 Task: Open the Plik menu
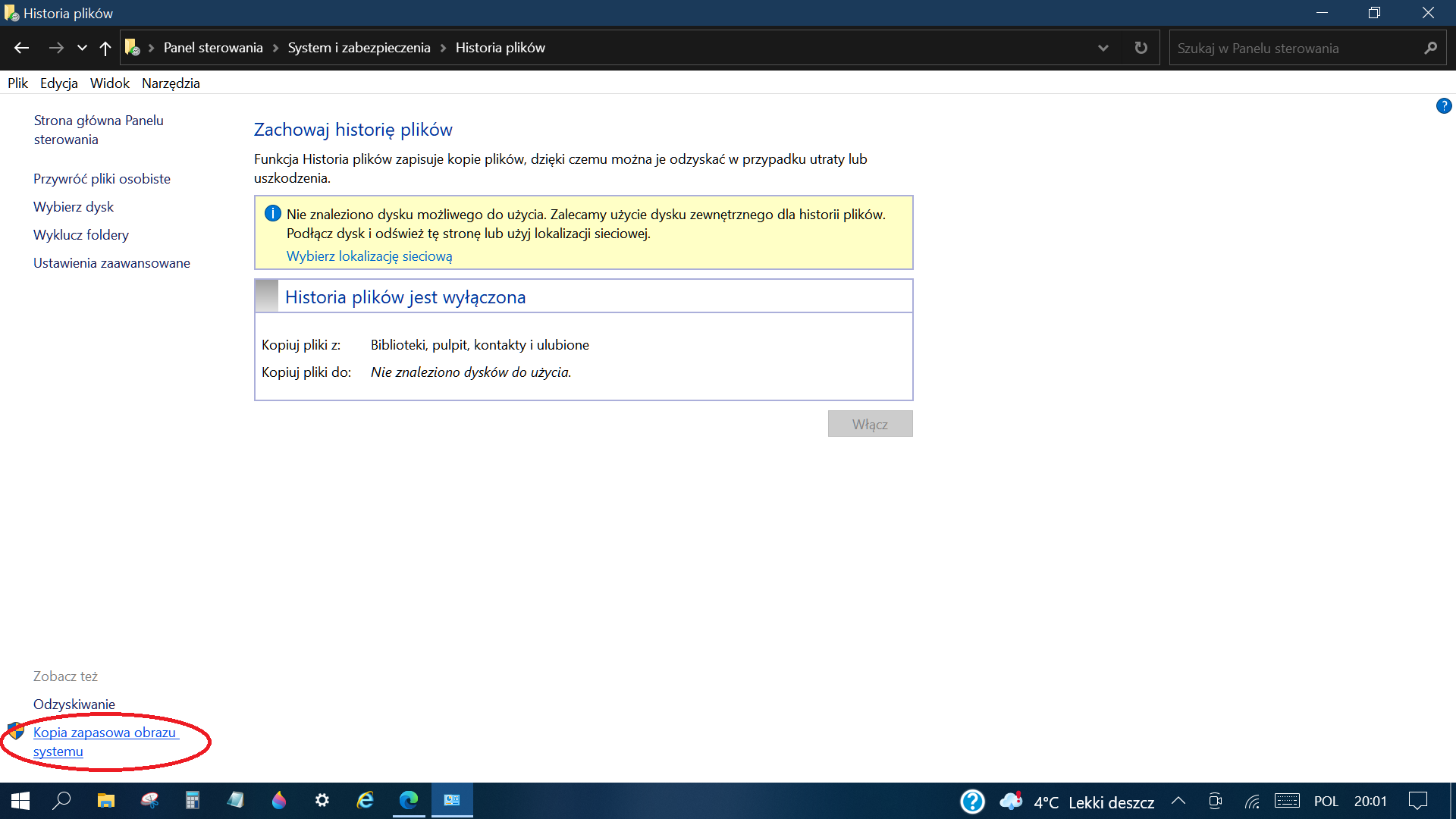coord(17,83)
